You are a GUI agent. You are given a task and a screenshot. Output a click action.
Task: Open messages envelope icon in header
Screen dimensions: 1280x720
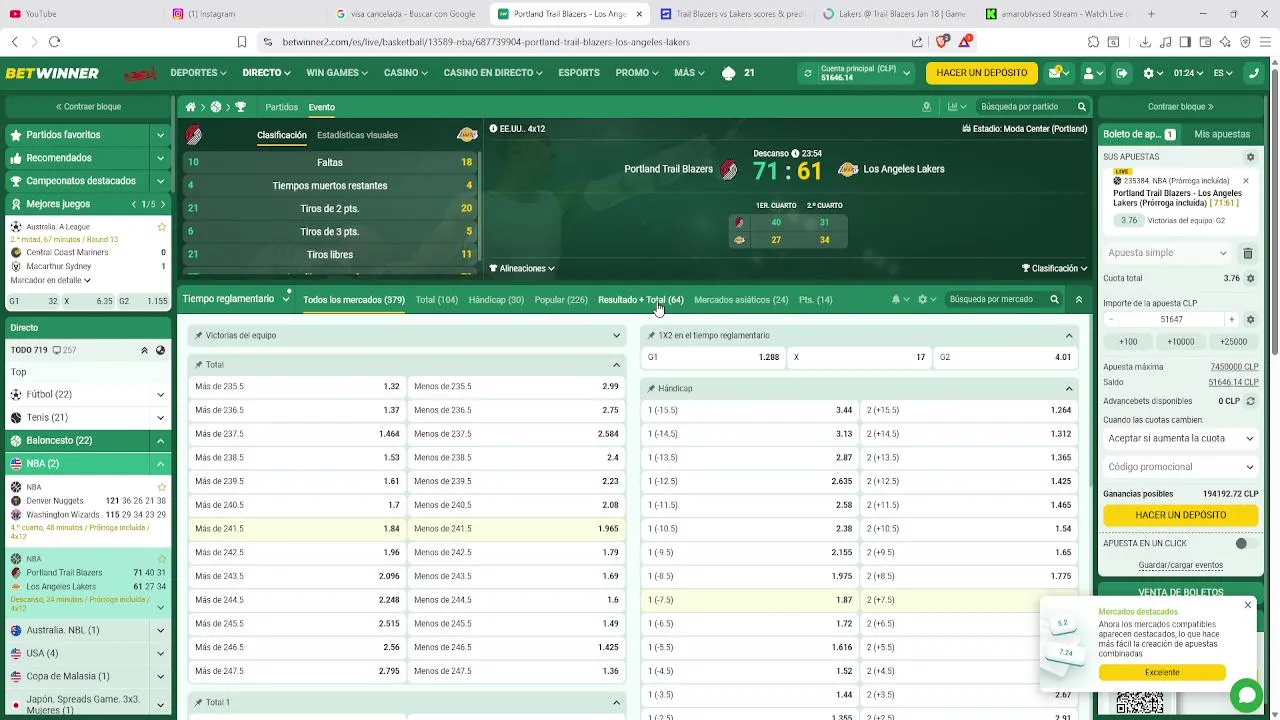click(x=1057, y=73)
